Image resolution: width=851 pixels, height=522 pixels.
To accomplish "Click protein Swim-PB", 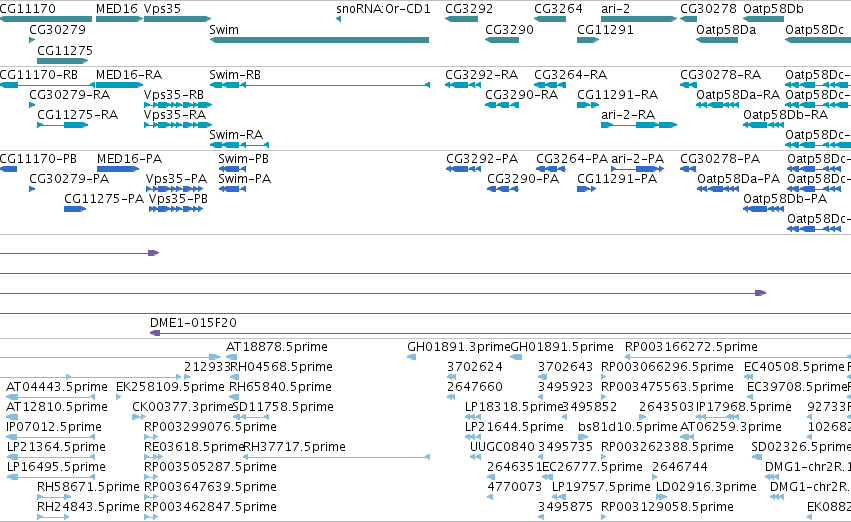I will click(243, 159).
